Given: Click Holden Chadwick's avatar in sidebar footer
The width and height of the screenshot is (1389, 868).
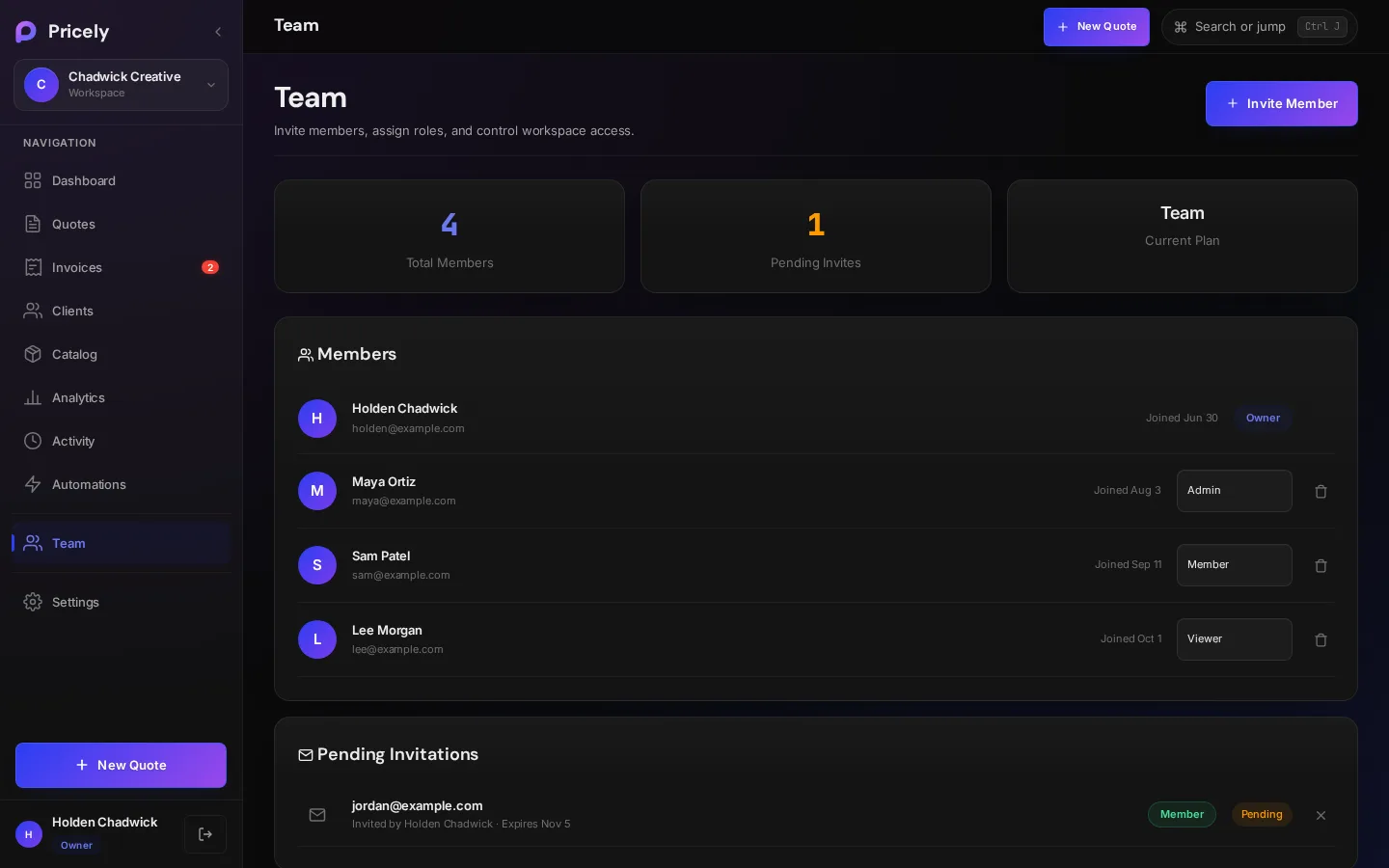Looking at the screenshot, I should click(x=29, y=834).
